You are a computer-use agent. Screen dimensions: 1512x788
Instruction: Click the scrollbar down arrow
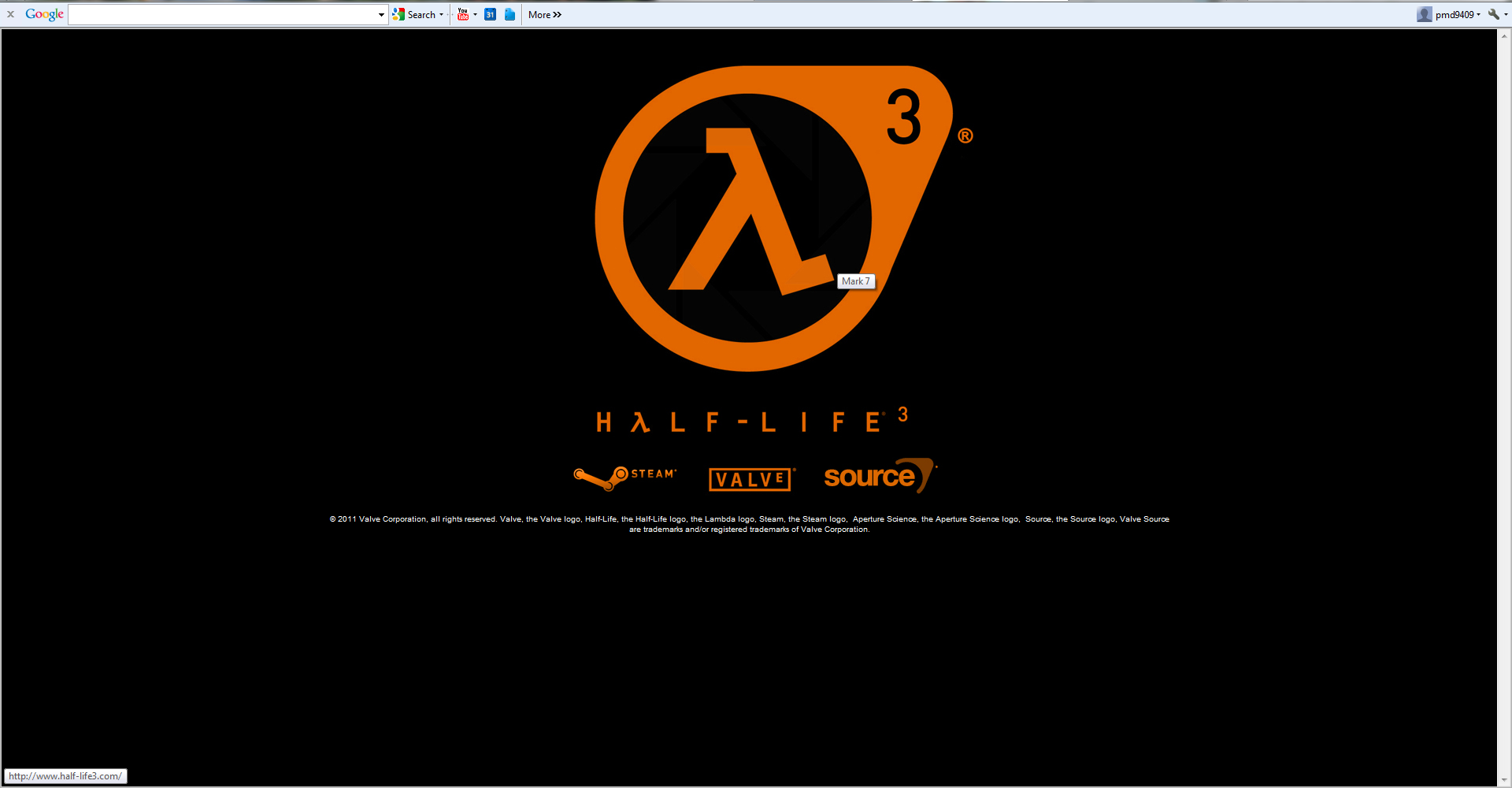1504,780
